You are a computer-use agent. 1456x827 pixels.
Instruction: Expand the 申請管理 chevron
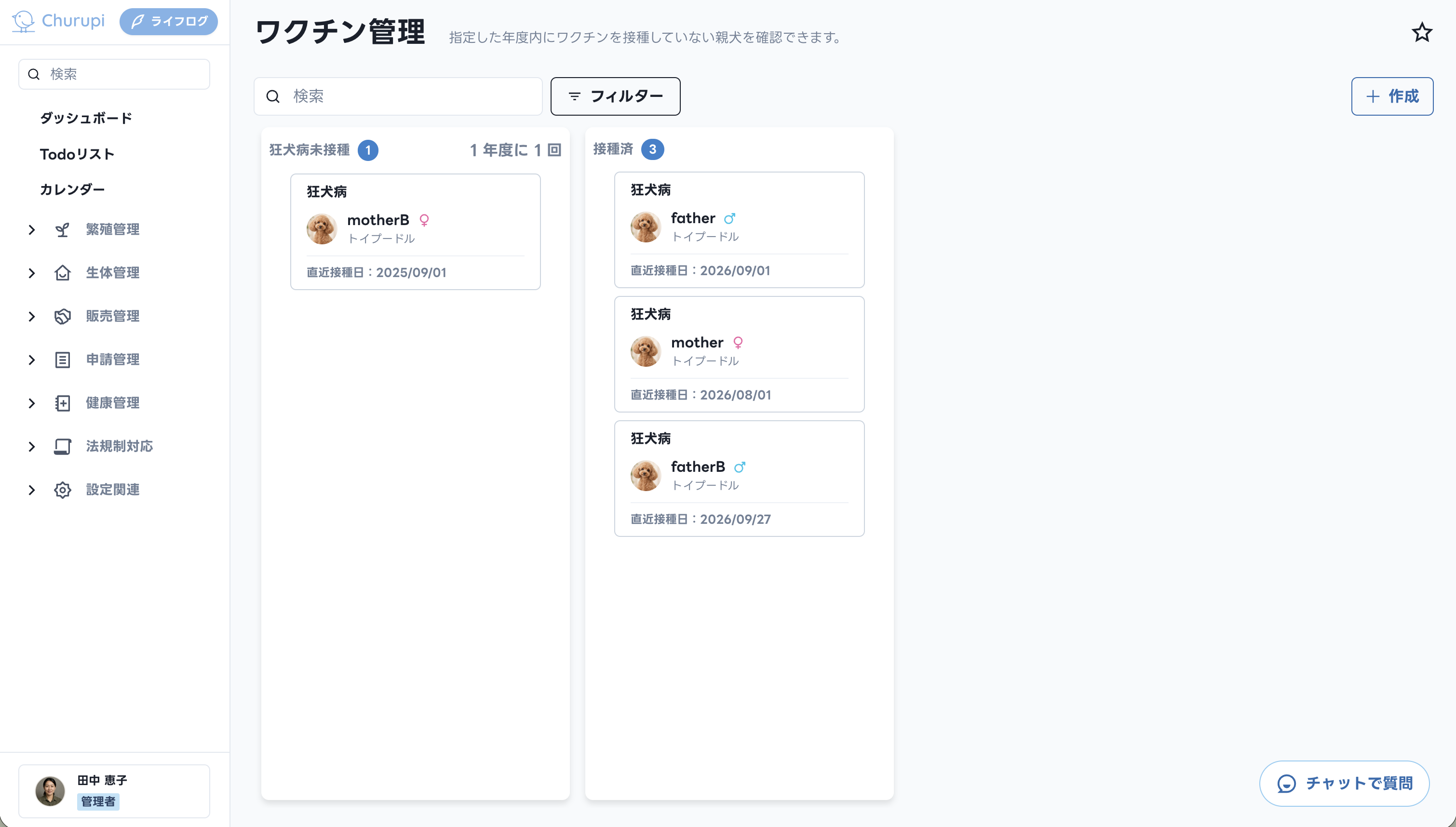(x=32, y=360)
